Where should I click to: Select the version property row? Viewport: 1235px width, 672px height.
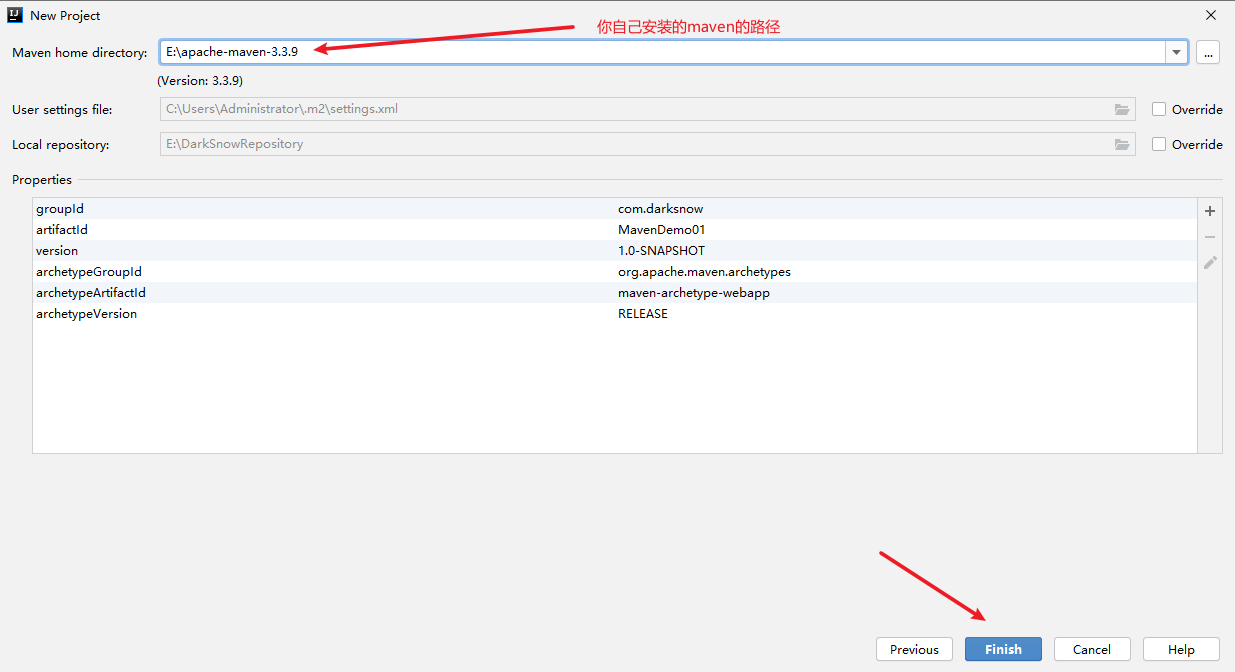(615, 251)
